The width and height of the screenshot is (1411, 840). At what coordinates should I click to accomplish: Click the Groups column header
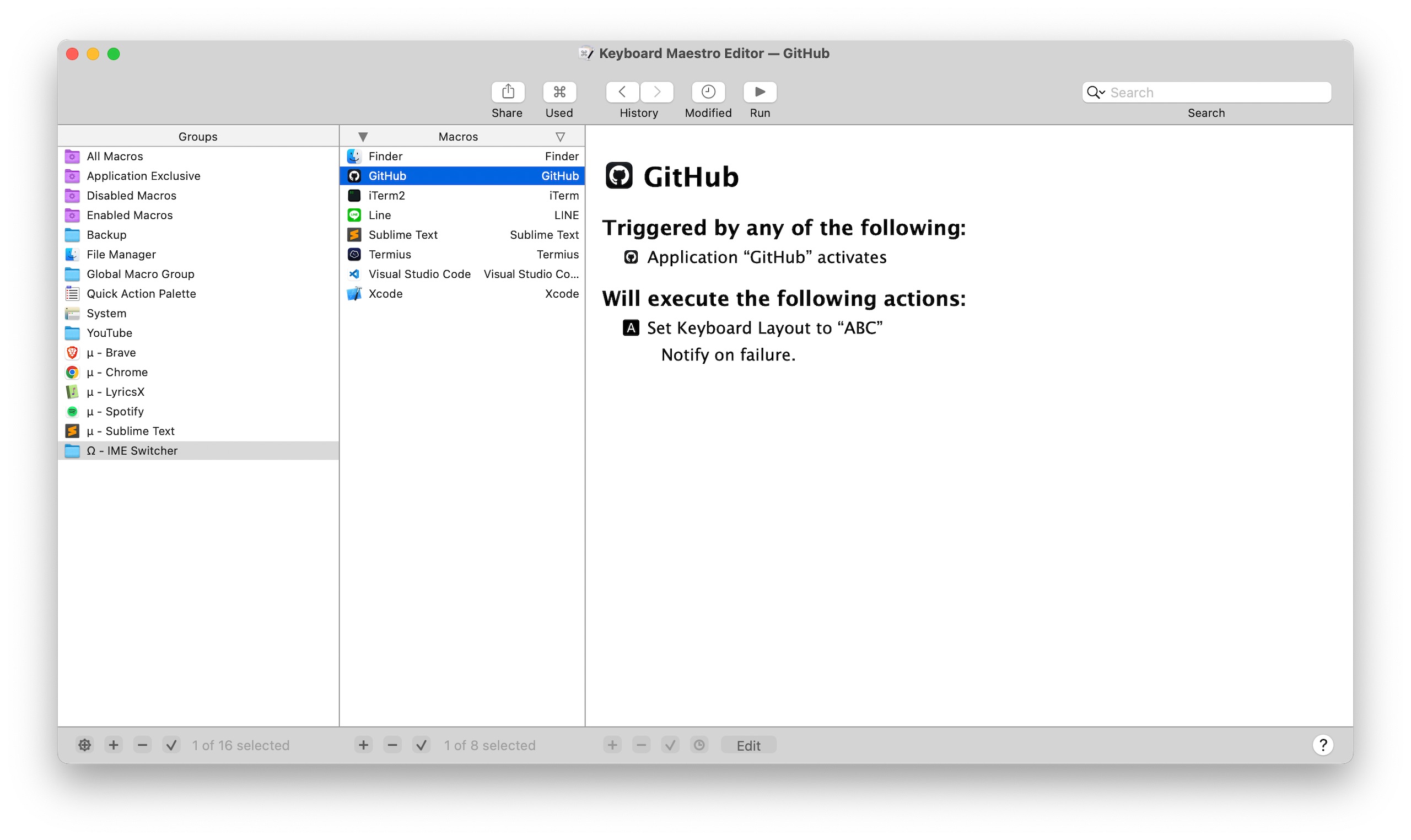click(198, 136)
